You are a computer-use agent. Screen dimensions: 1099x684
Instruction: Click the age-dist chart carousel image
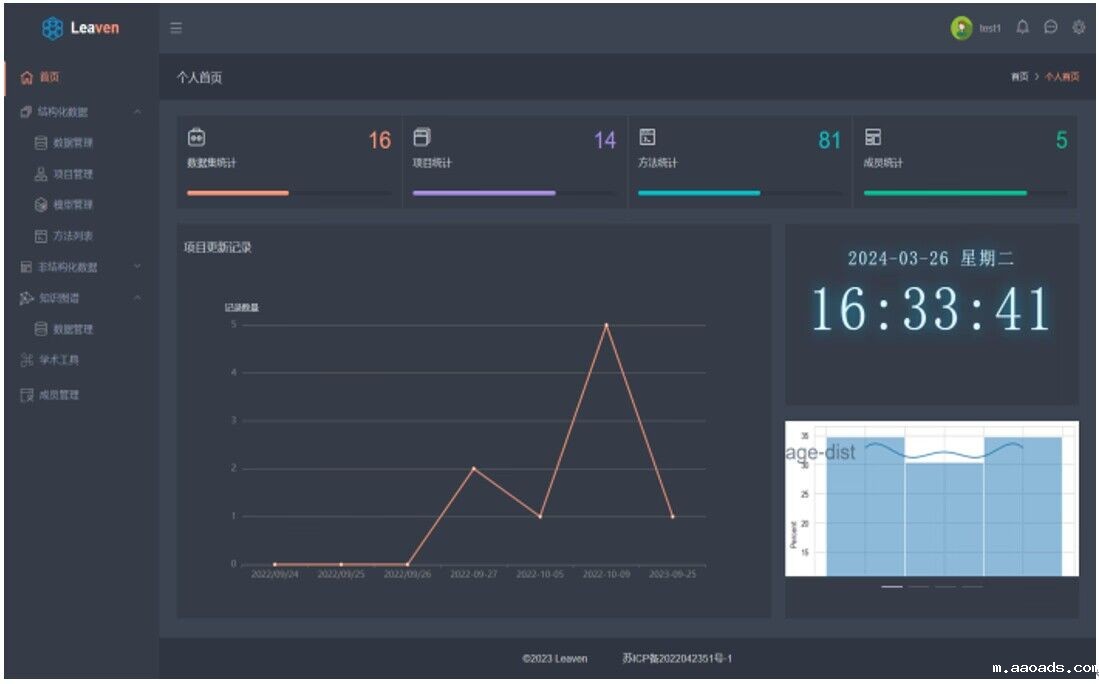click(x=931, y=498)
